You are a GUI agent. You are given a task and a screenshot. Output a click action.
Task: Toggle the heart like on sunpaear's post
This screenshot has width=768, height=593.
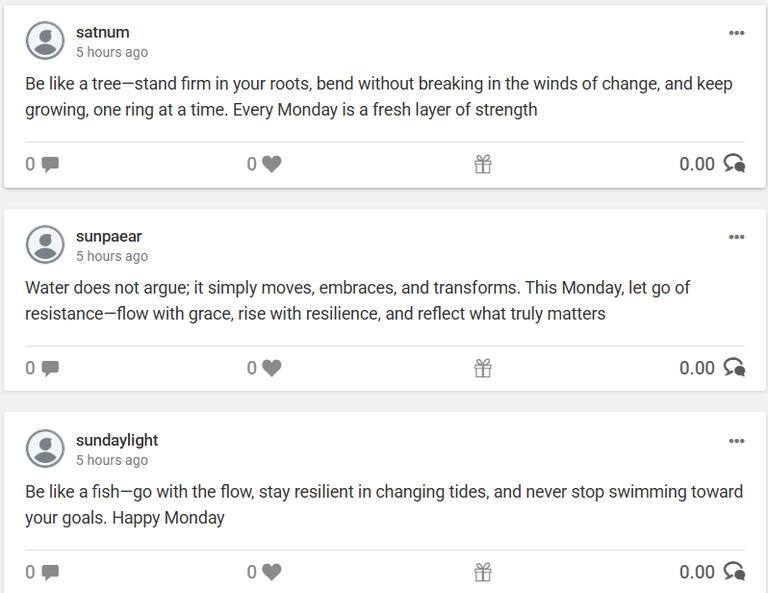point(271,368)
